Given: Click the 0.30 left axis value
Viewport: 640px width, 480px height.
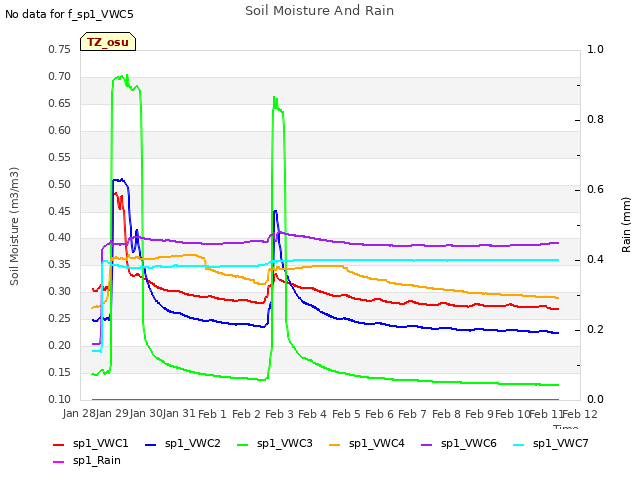Looking at the screenshot, I should (60, 291).
